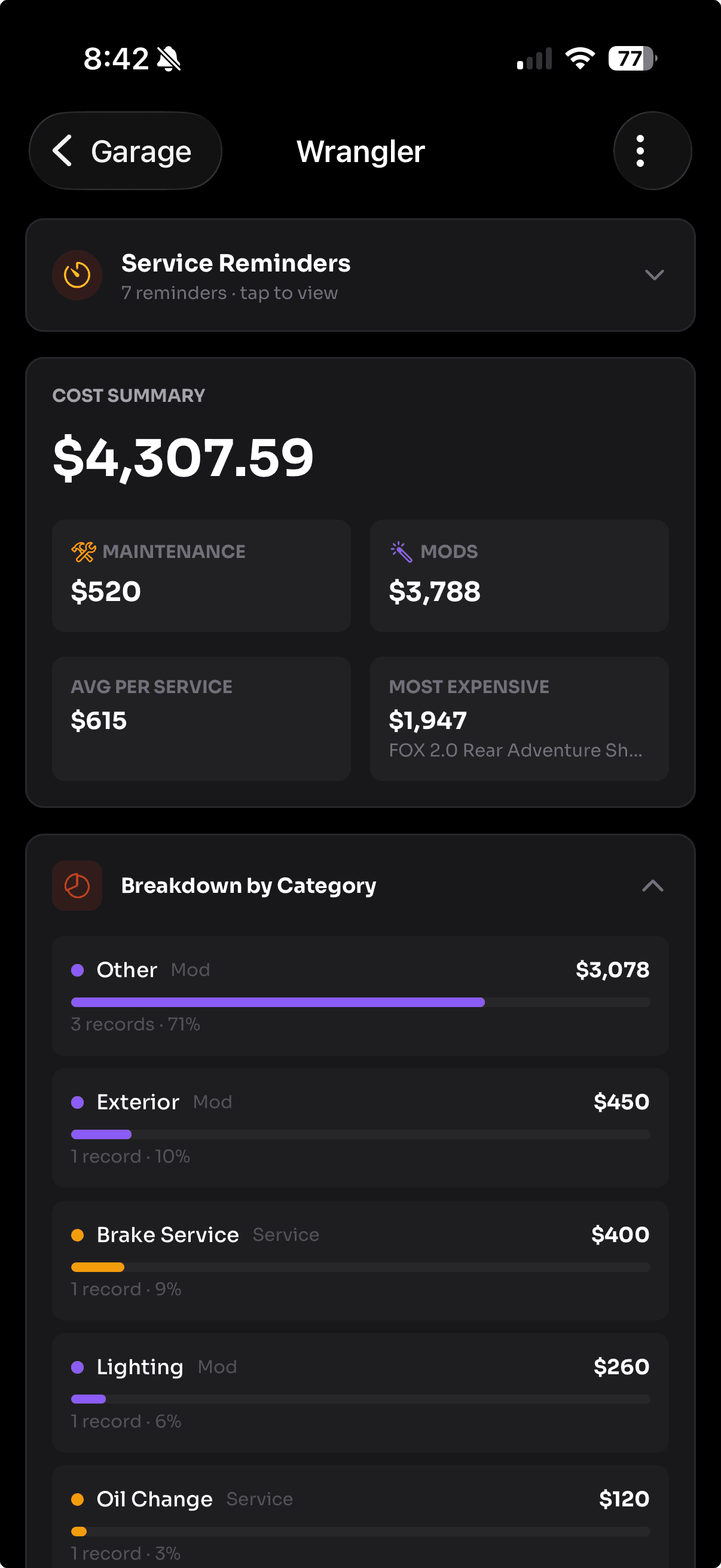Screen dimensions: 721x1568
Task: Tap the purple dot beside Other
Action: [78, 969]
